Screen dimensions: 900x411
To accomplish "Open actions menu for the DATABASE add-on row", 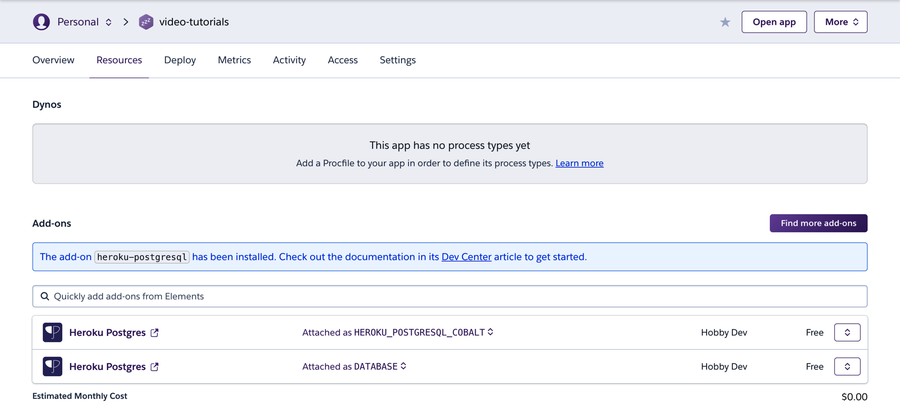I will 847,366.
